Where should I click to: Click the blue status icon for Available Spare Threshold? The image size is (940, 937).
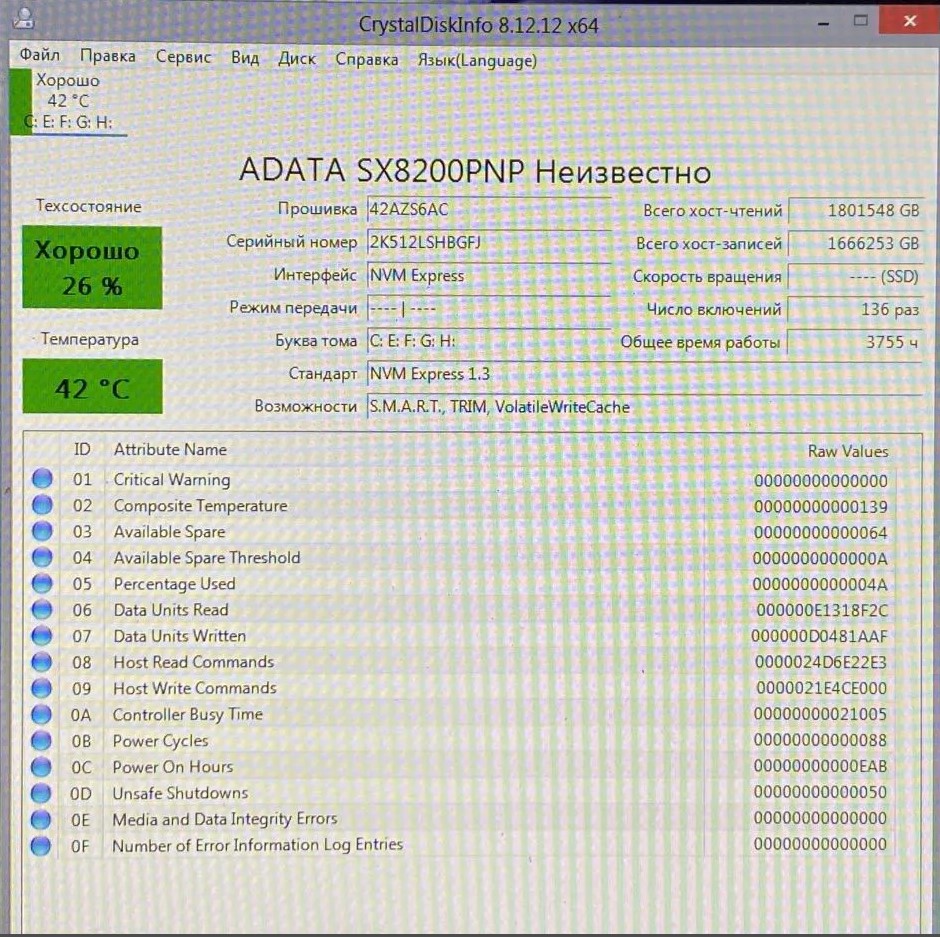42,557
